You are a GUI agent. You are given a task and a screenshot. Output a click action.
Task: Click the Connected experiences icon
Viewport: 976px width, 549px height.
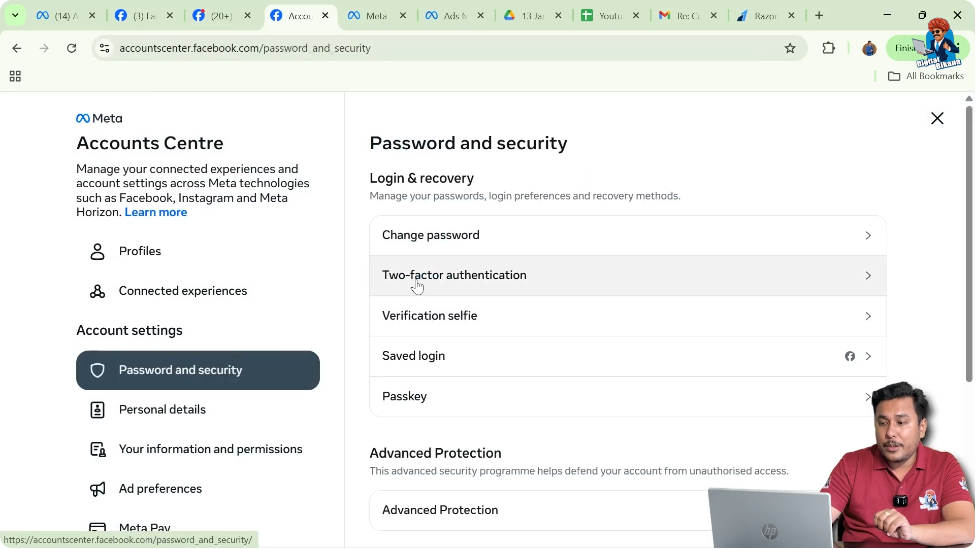point(97,291)
